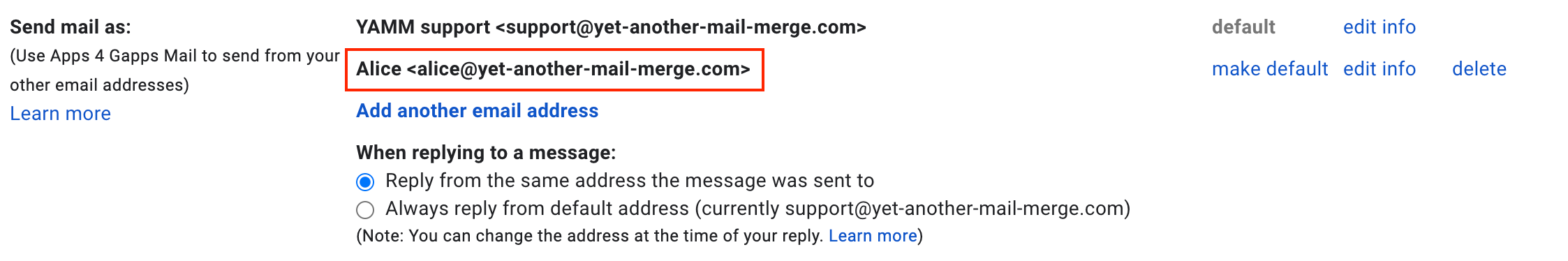Click YAMM support sender address text
The width and height of the screenshot is (1568, 261).
(611, 27)
